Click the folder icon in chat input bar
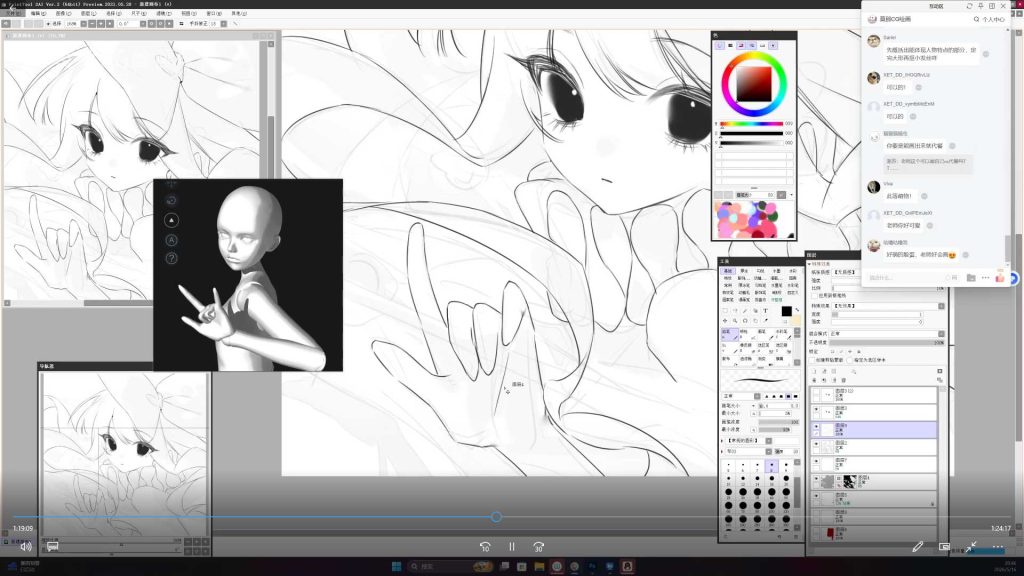This screenshot has height=576, width=1024. (971, 278)
